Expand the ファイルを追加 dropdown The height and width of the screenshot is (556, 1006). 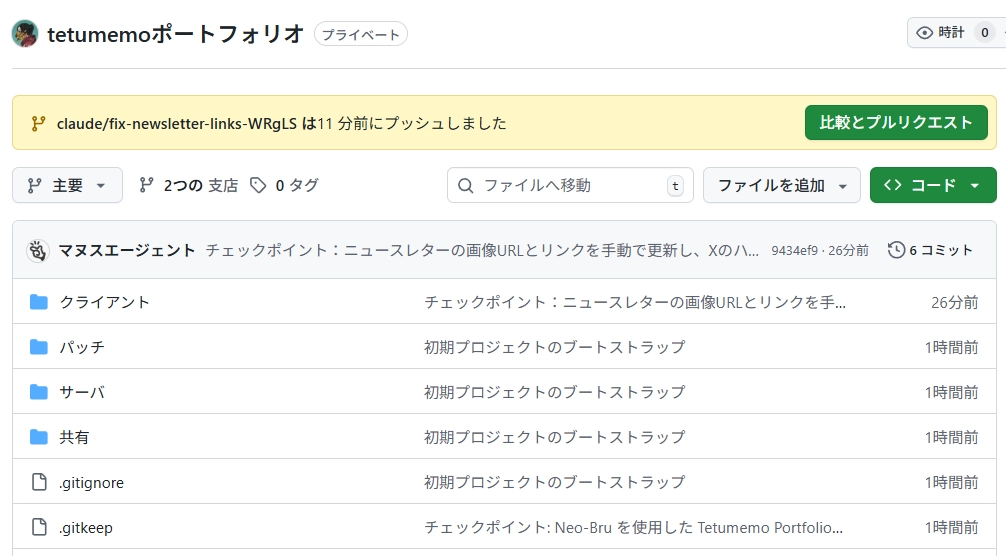point(781,185)
